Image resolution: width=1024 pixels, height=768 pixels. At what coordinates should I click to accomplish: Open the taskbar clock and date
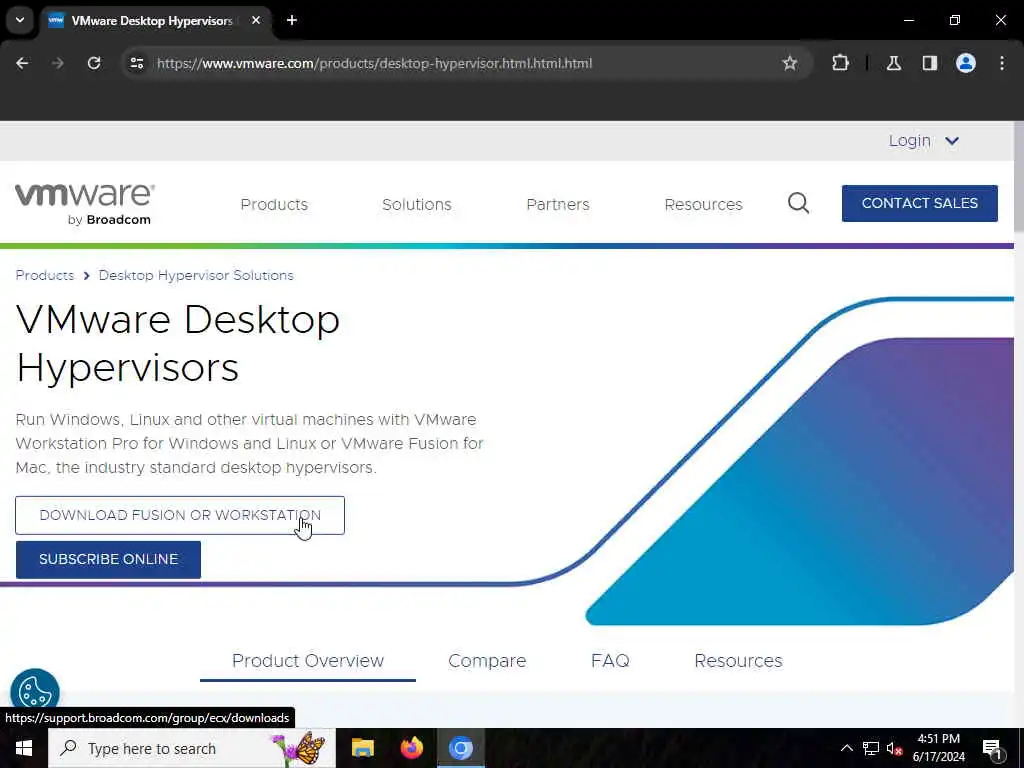938,748
